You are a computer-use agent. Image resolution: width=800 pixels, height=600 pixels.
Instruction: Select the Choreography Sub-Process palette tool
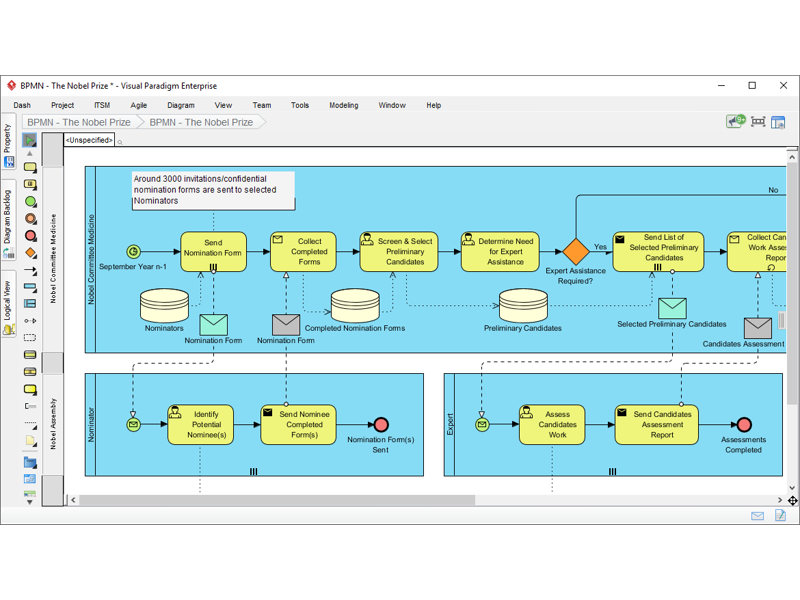click(x=30, y=371)
